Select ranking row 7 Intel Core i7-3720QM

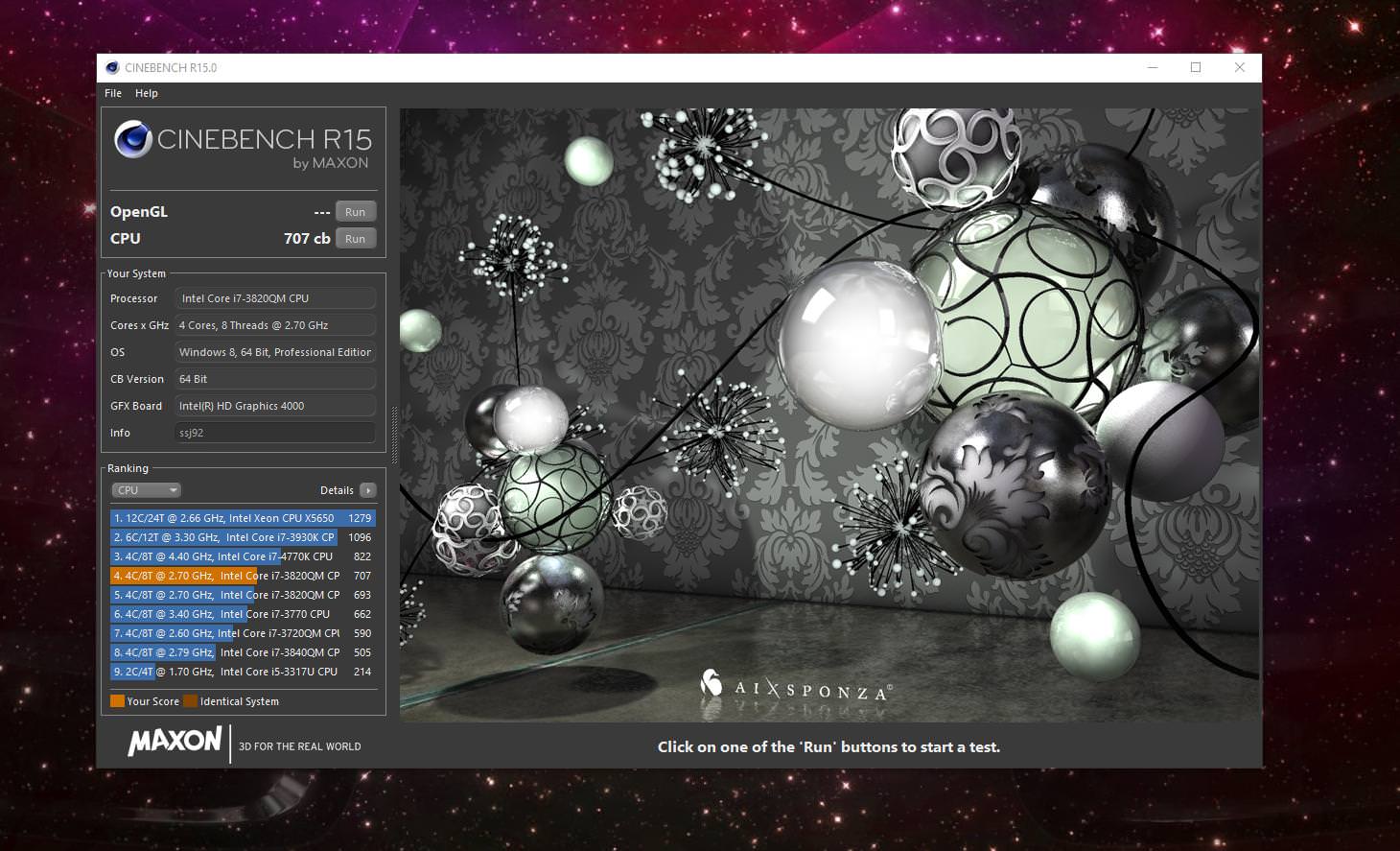[243, 633]
